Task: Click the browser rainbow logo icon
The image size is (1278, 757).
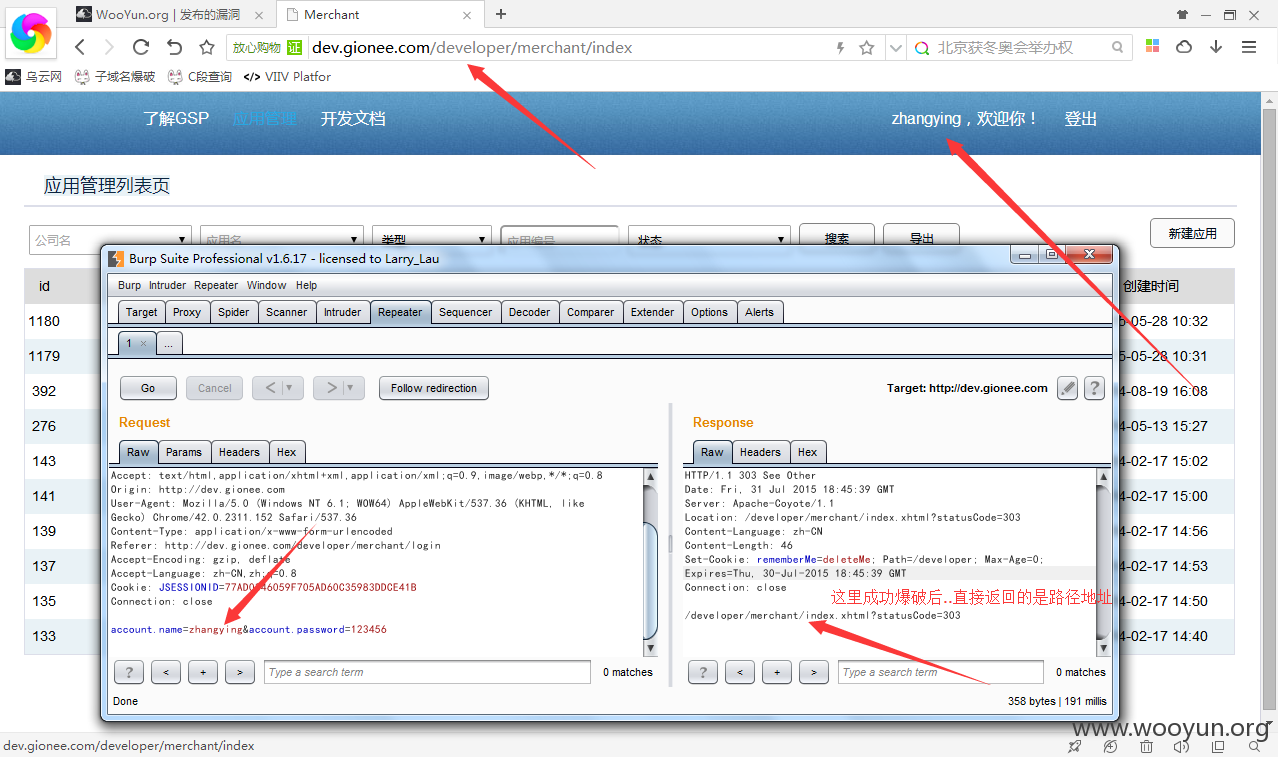Action: (x=31, y=33)
